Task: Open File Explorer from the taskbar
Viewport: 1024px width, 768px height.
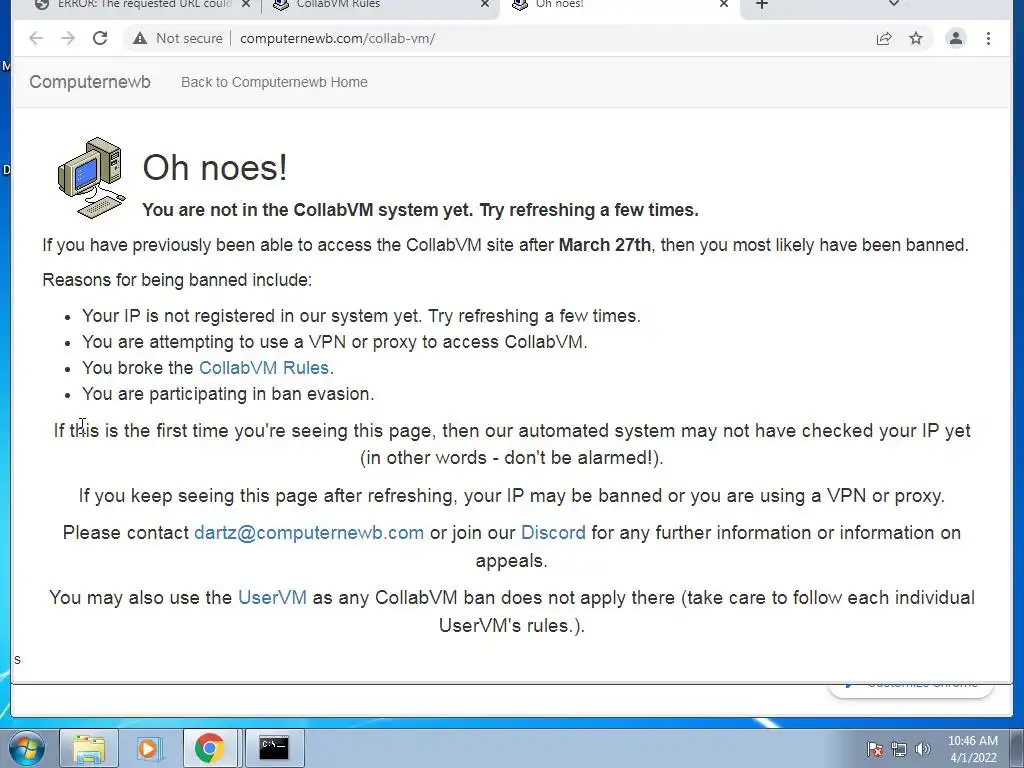Action: pyautogui.click(x=89, y=748)
